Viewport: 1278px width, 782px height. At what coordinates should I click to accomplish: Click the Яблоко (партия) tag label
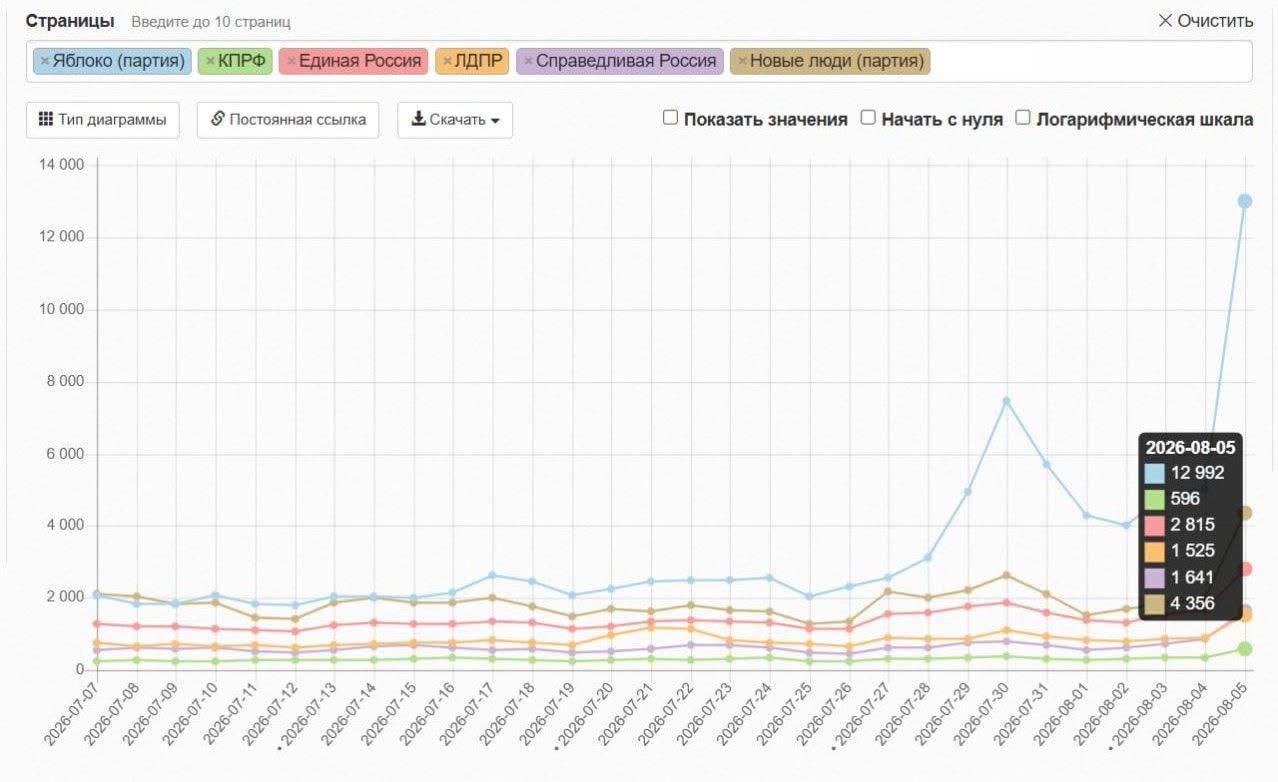click(x=118, y=61)
